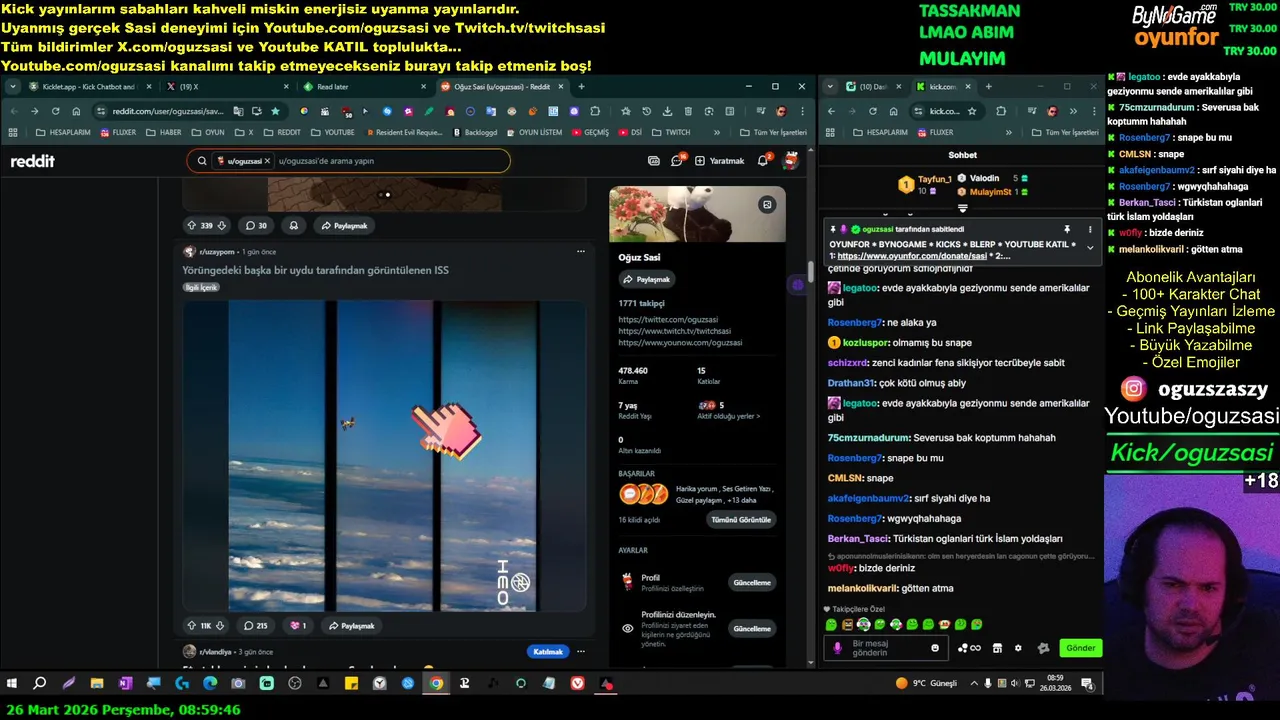This screenshot has width=1280, height=720.
Task: Open emoji picker in Kick chat input
Action: tap(935, 648)
